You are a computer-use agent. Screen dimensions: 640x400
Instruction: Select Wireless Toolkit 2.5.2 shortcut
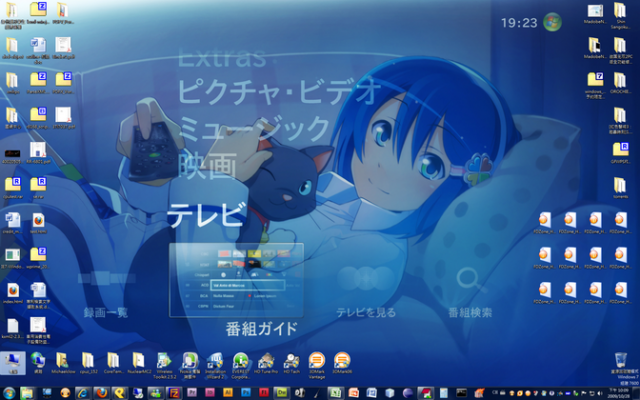[164, 365]
